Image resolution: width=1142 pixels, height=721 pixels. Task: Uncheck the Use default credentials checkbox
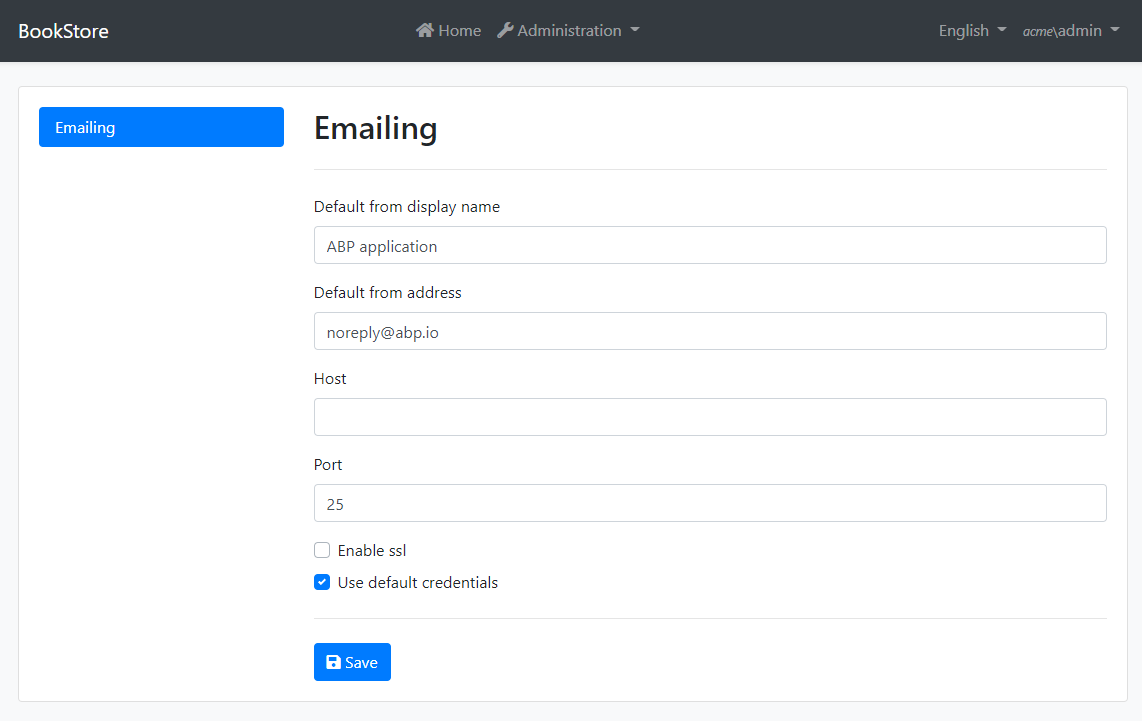(x=322, y=582)
